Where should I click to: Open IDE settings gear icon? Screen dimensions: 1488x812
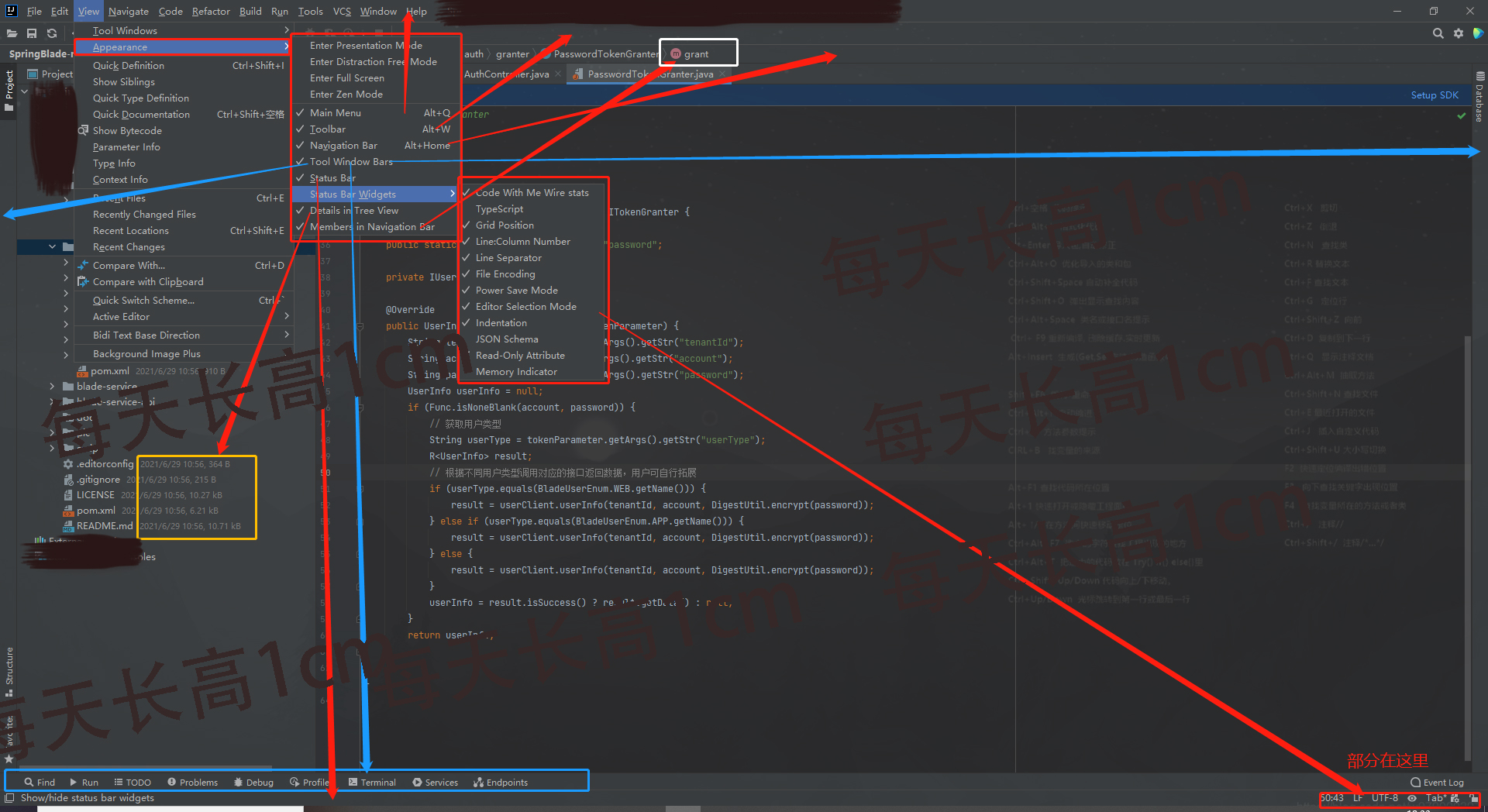(1459, 33)
